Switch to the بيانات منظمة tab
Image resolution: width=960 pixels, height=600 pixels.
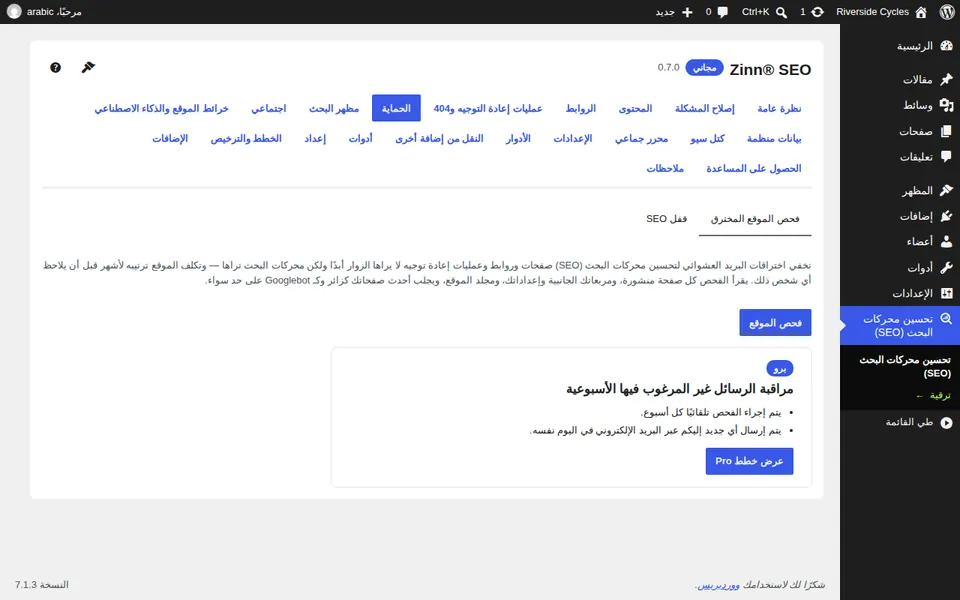click(774, 138)
